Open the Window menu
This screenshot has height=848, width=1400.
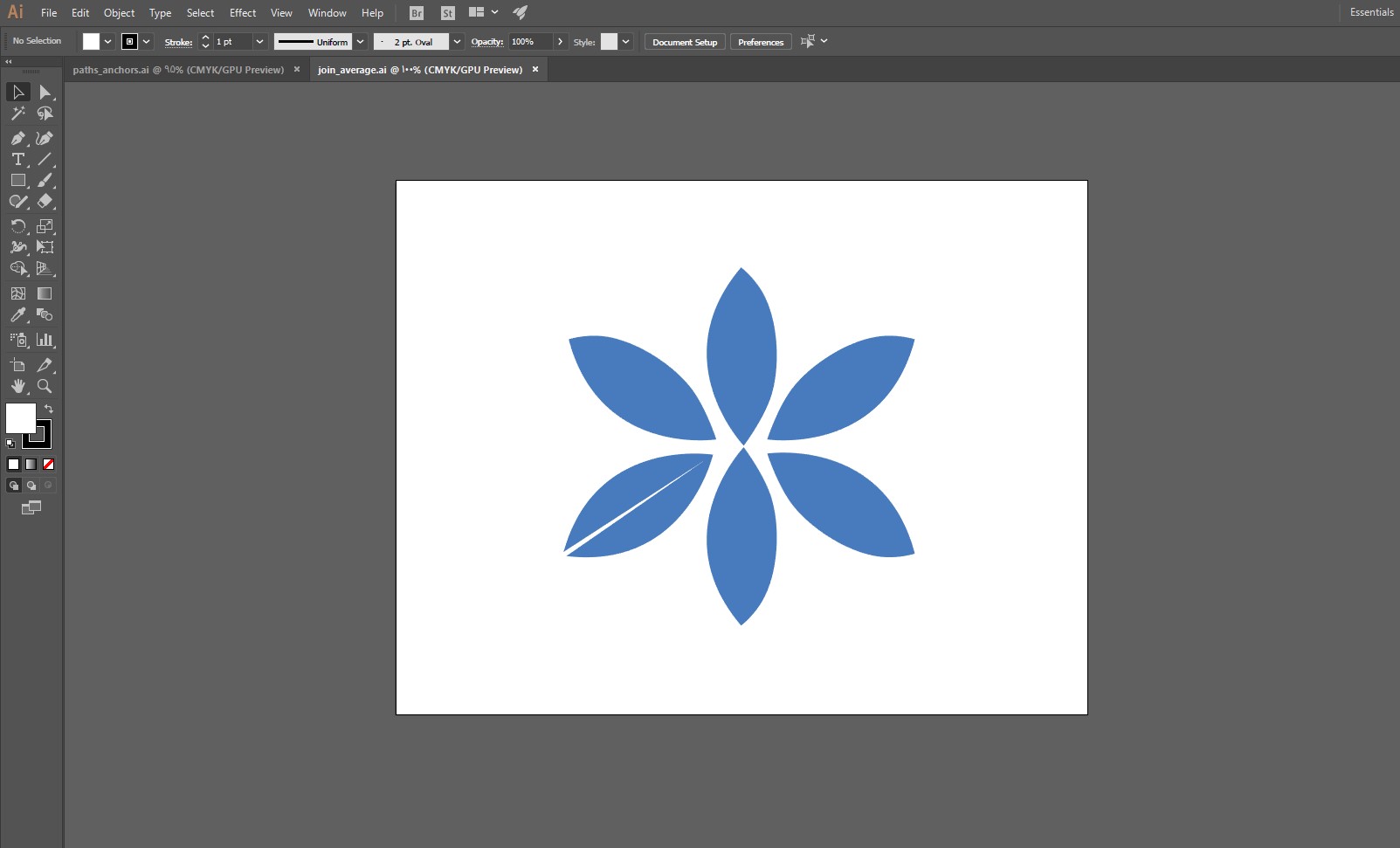[328, 13]
